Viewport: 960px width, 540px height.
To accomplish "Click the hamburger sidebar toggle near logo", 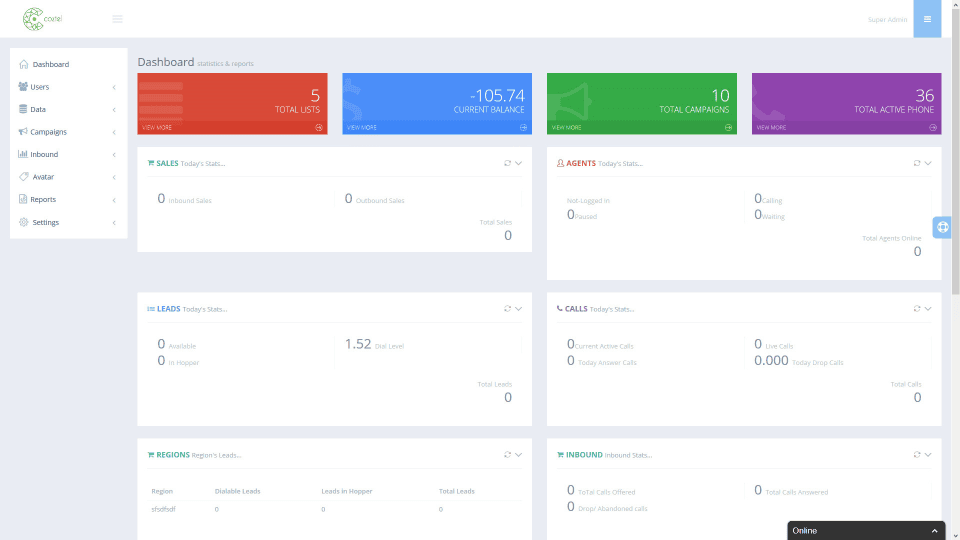I will coord(117,19).
